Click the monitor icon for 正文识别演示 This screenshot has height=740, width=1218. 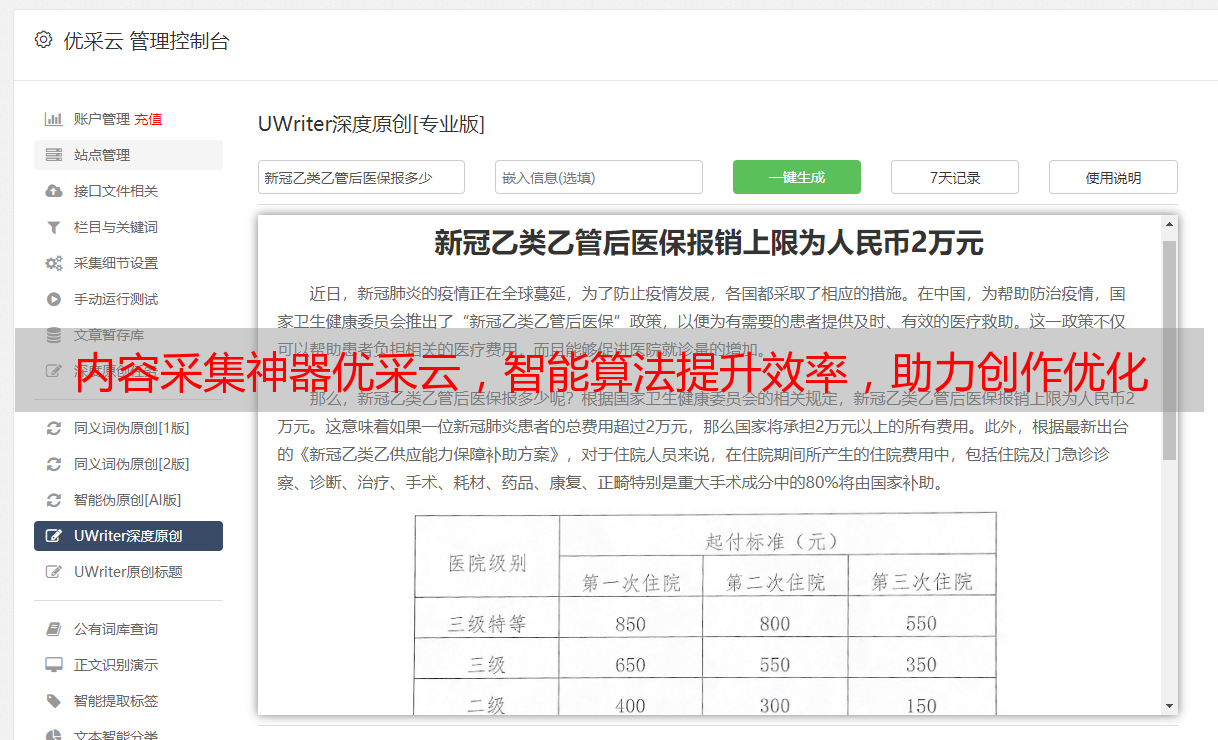54,665
